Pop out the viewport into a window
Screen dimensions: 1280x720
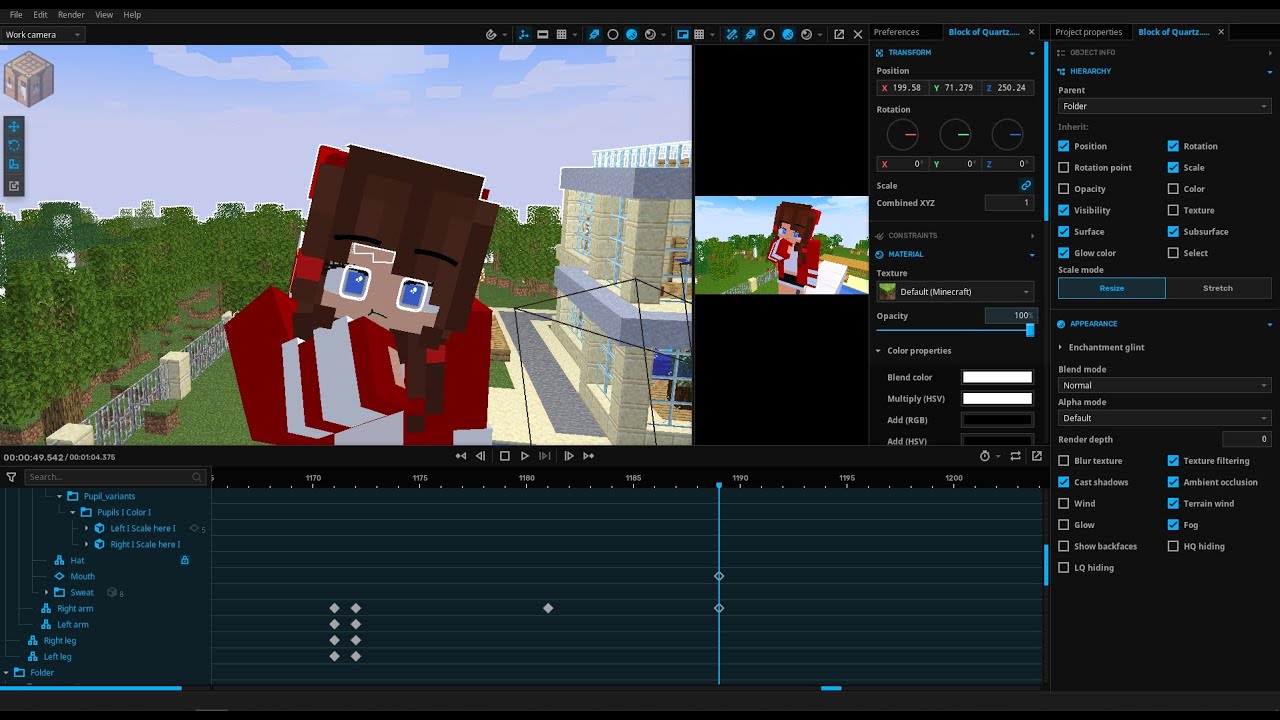coord(839,34)
